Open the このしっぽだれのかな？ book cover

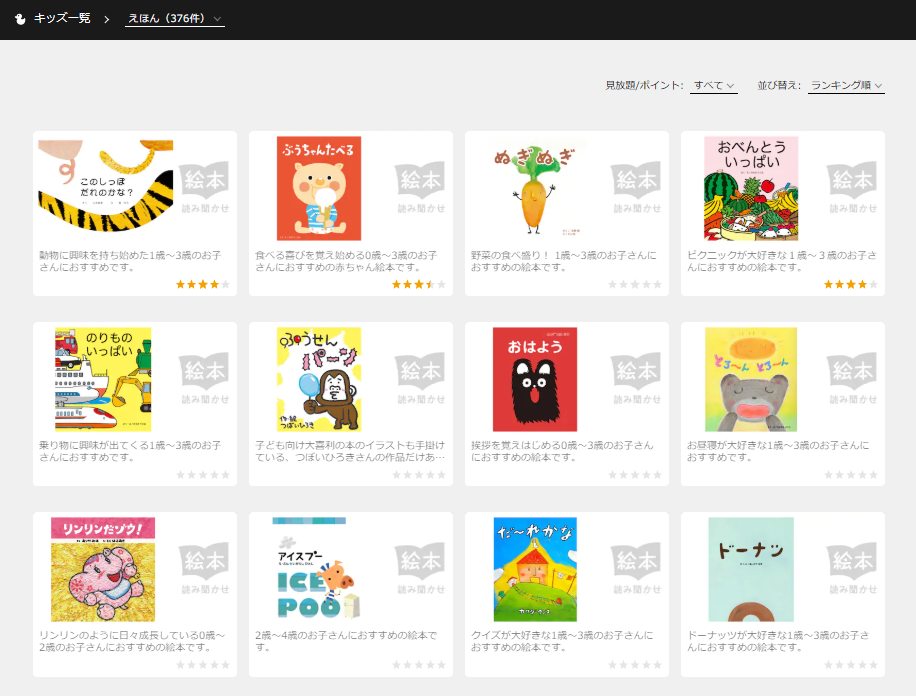(106, 186)
